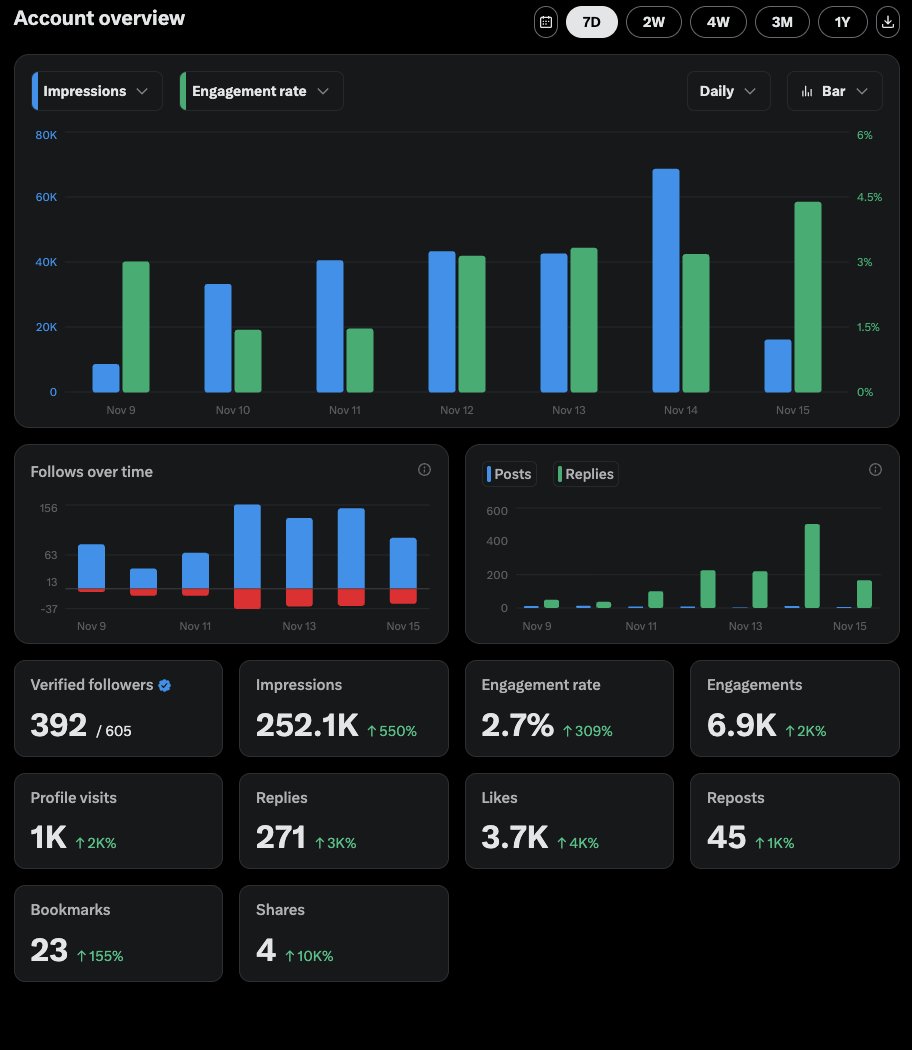This screenshot has width=912, height=1050.
Task: Open the Posts and Replies chart info icon
Action: point(875,469)
